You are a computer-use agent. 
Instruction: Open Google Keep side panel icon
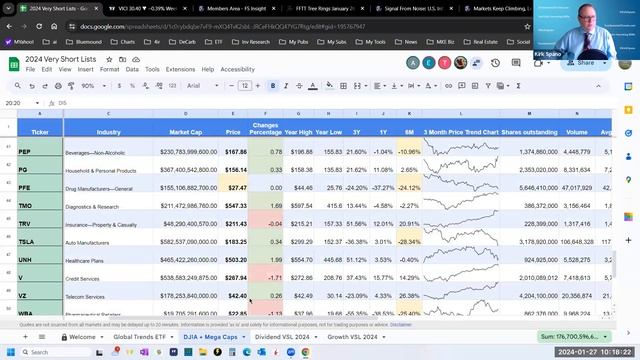[629, 110]
